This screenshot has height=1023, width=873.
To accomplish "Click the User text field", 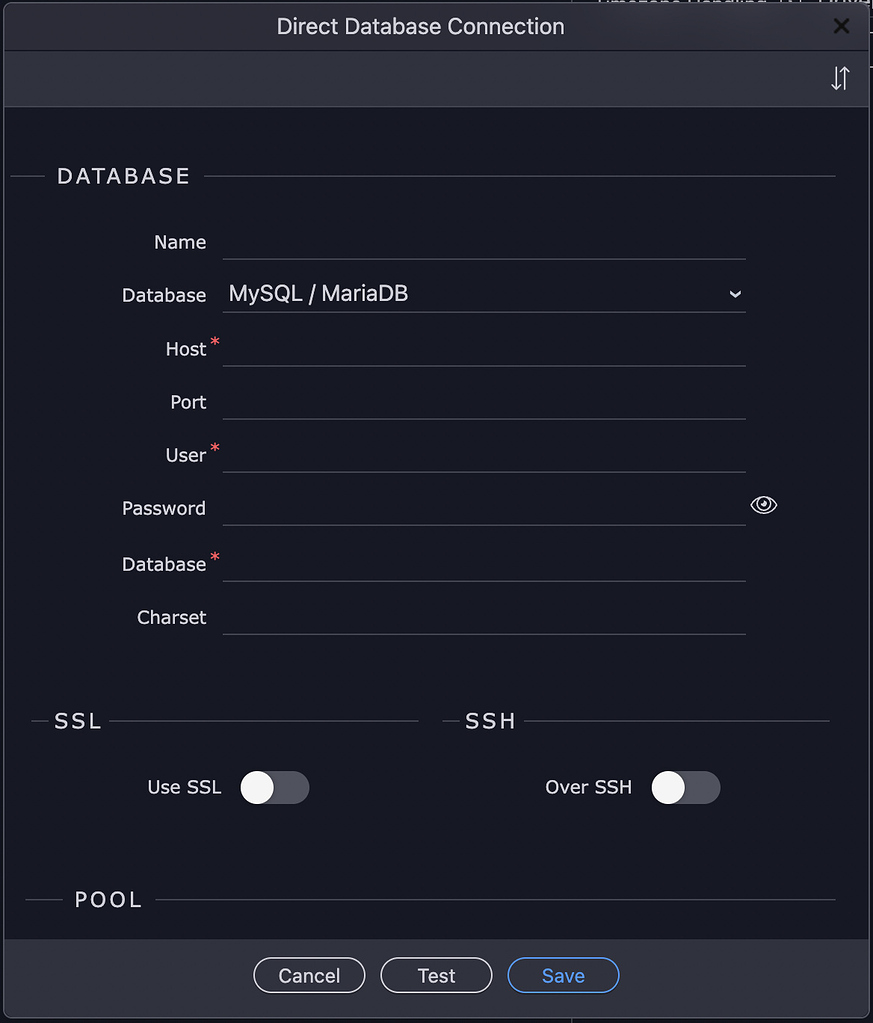I will click(483, 455).
